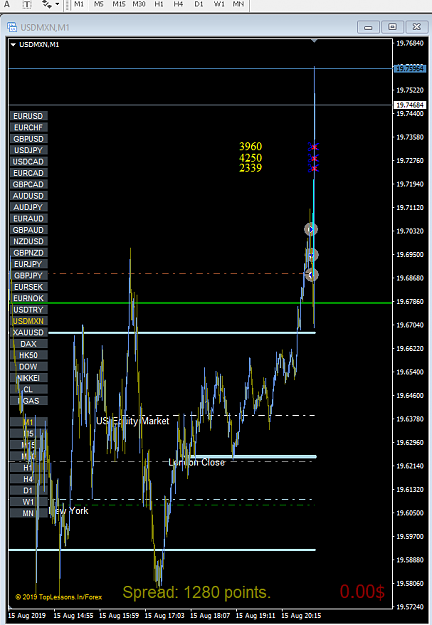Pick the EURSEK symbol button

(x=29, y=287)
